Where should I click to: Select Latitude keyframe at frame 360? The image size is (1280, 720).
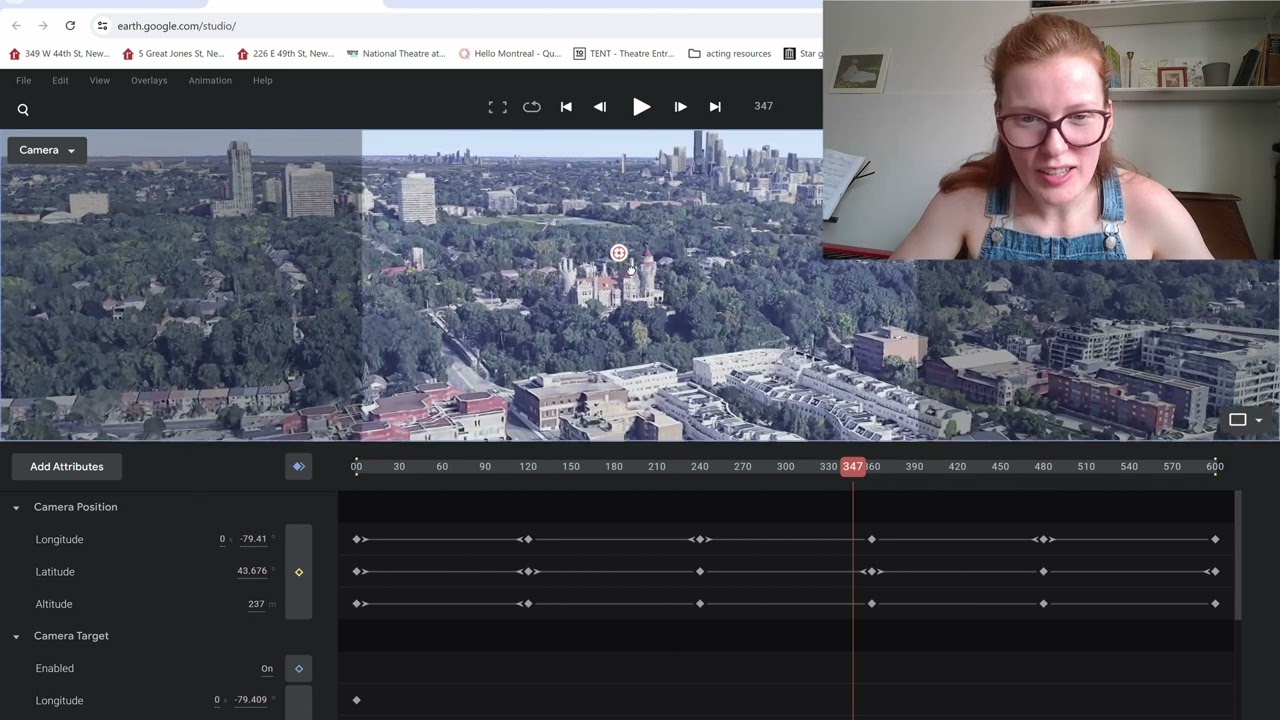(872, 572)
